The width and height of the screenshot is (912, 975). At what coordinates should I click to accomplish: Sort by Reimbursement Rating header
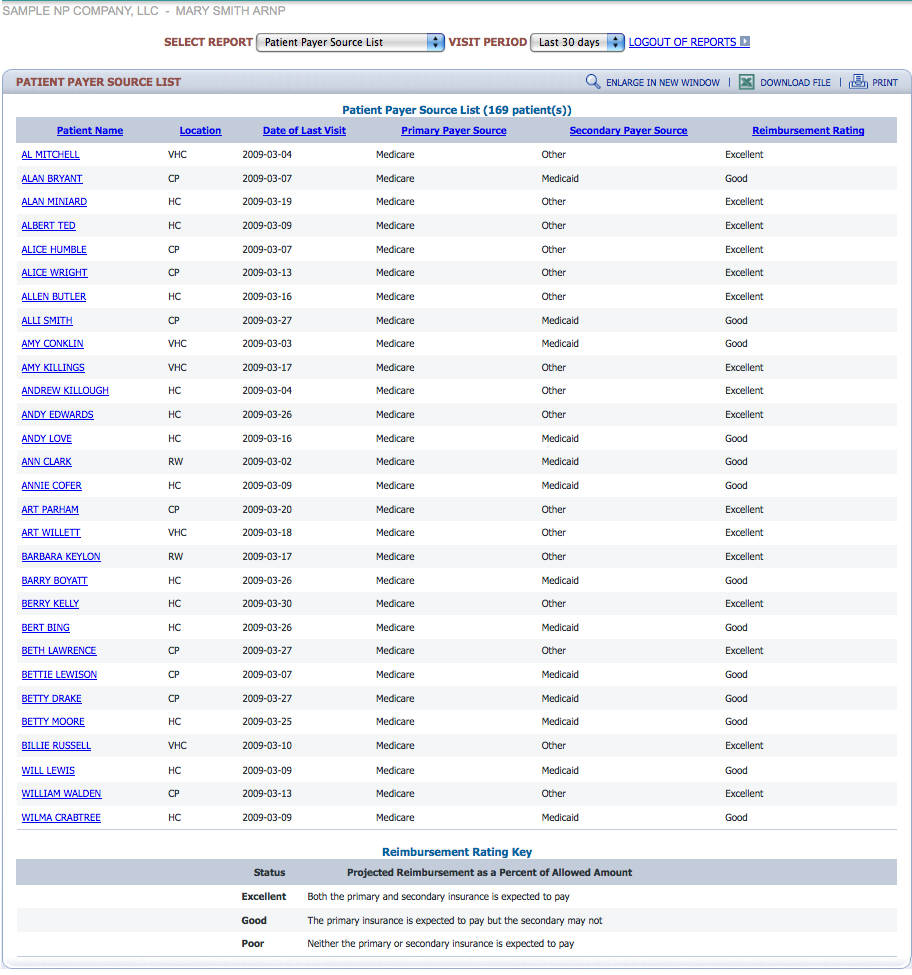click(x=808, y=131)
